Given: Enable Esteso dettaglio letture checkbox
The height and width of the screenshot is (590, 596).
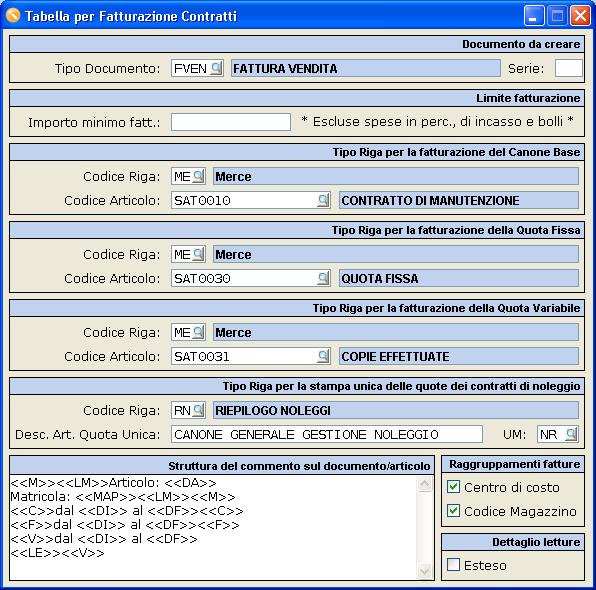Looking at the screenshot, I should pyautogui.click(x=453, y=565).
